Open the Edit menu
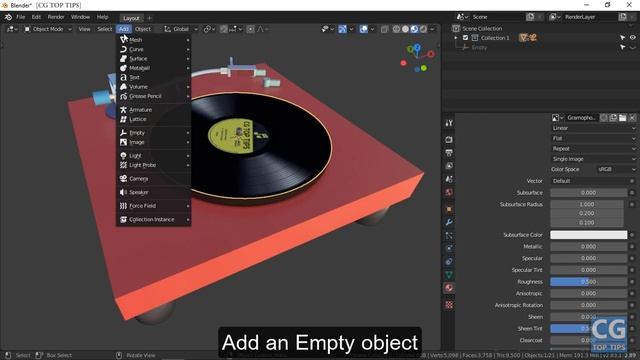This screenshot has height=360, width=640. (x=36, y=17)
